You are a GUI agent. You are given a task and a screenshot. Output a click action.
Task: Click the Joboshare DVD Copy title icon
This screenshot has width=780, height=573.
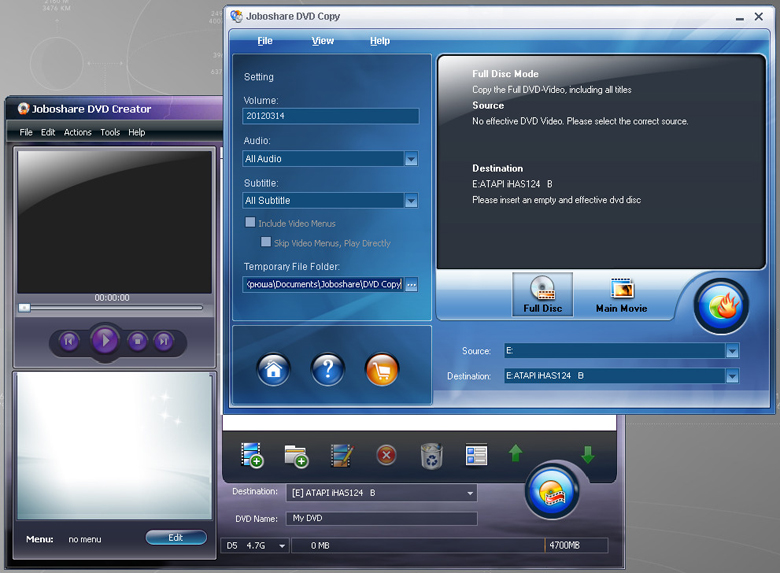pos(236,16)
